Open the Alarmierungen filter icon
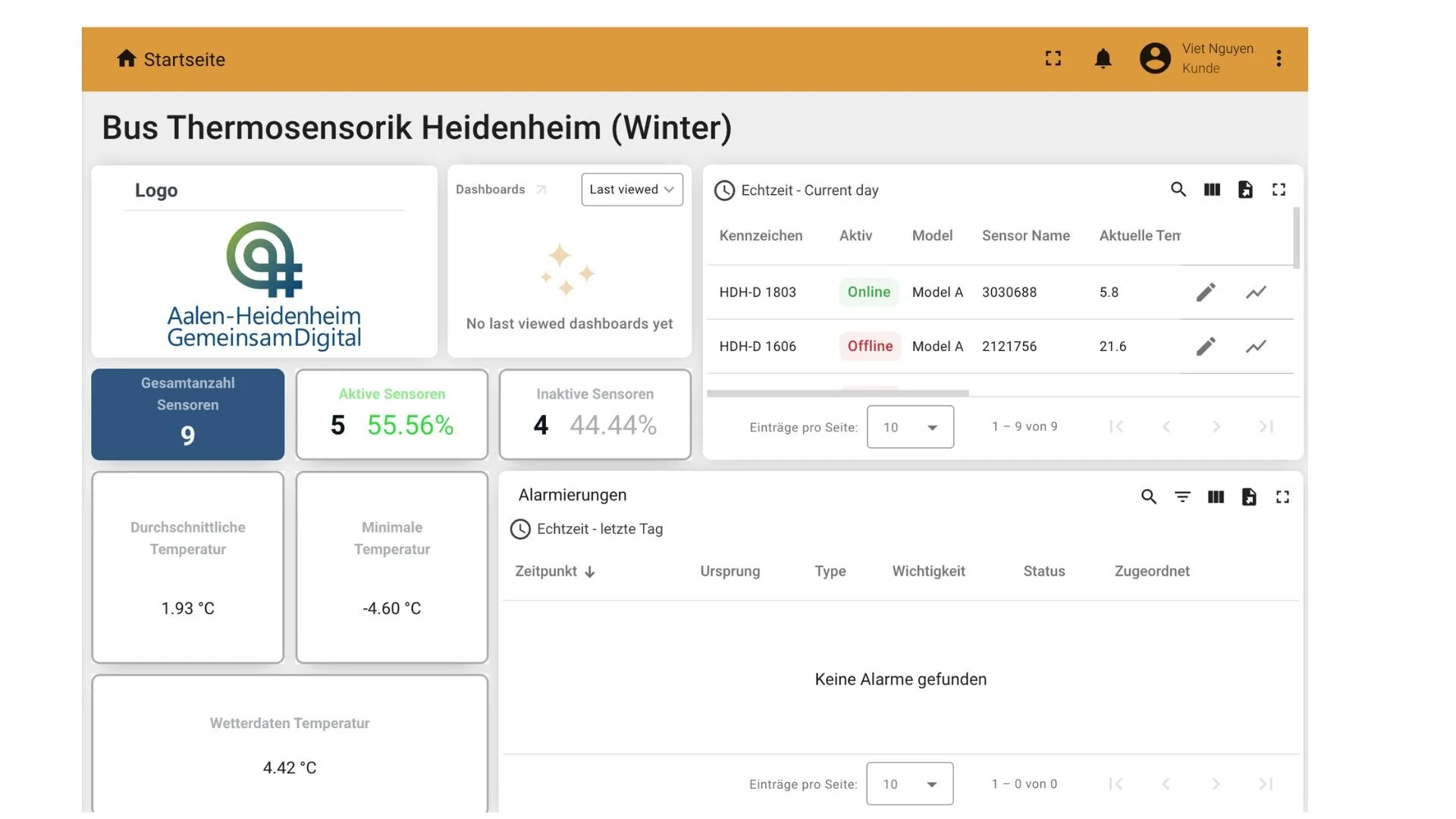The width and height of the screenshot is (1456, 819). [1182, 497]
